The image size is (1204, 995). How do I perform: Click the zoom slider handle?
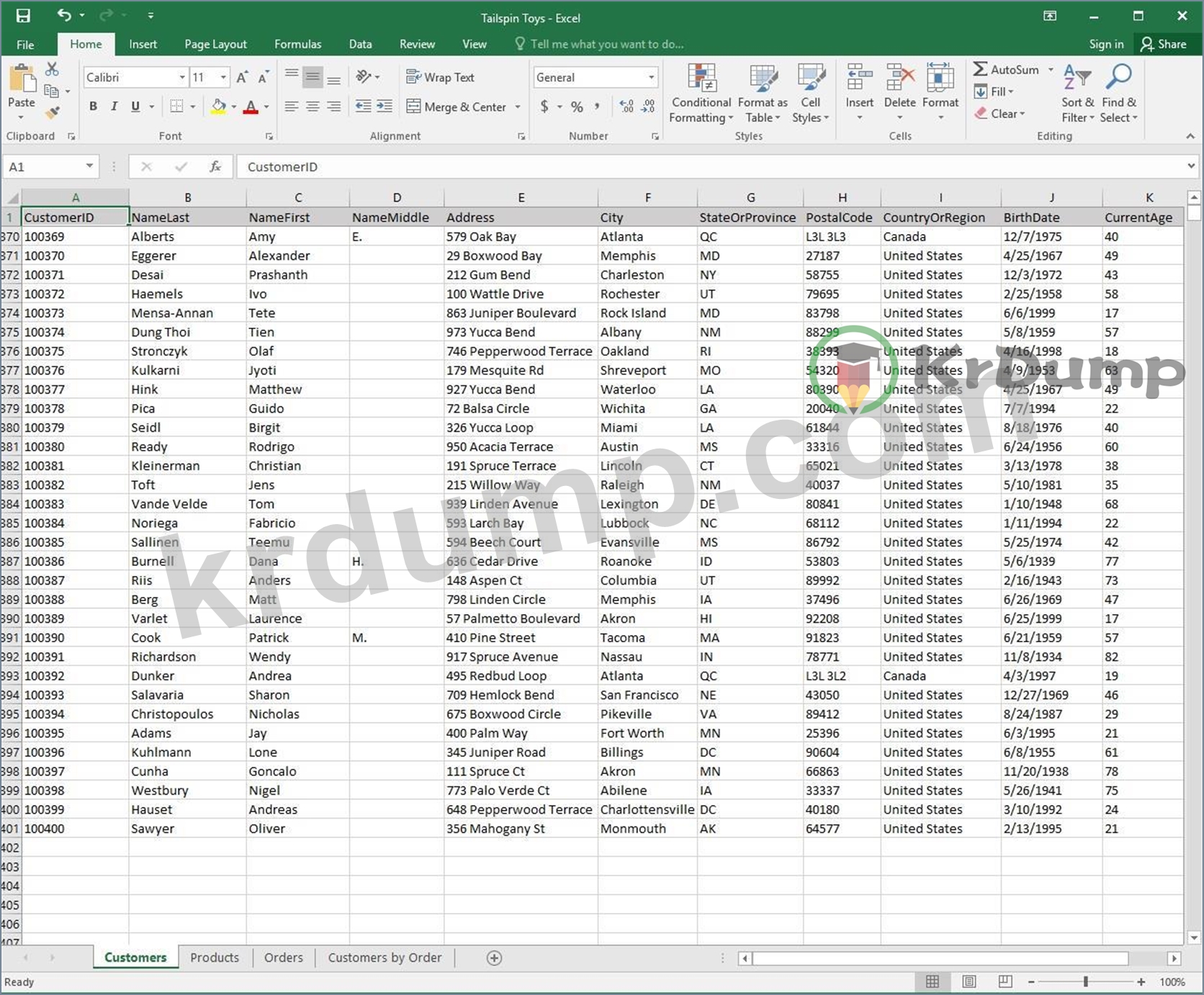[x=1086, y=981]
